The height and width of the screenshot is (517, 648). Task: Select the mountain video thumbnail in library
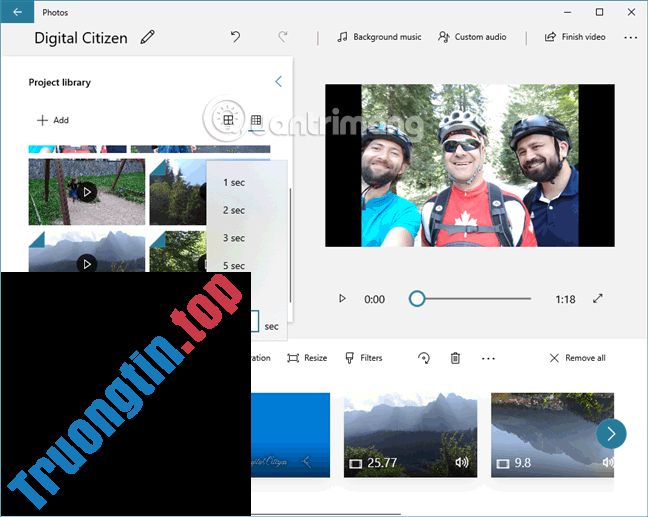point(87,252)
